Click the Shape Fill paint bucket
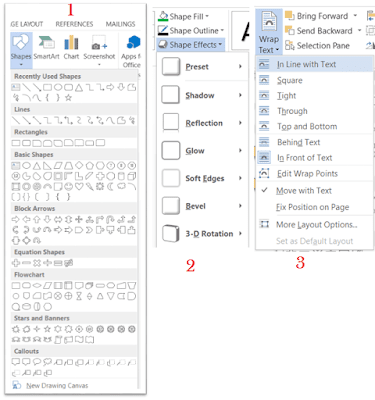The height and width of the screenshot is (400, 375). pos(163,16)
